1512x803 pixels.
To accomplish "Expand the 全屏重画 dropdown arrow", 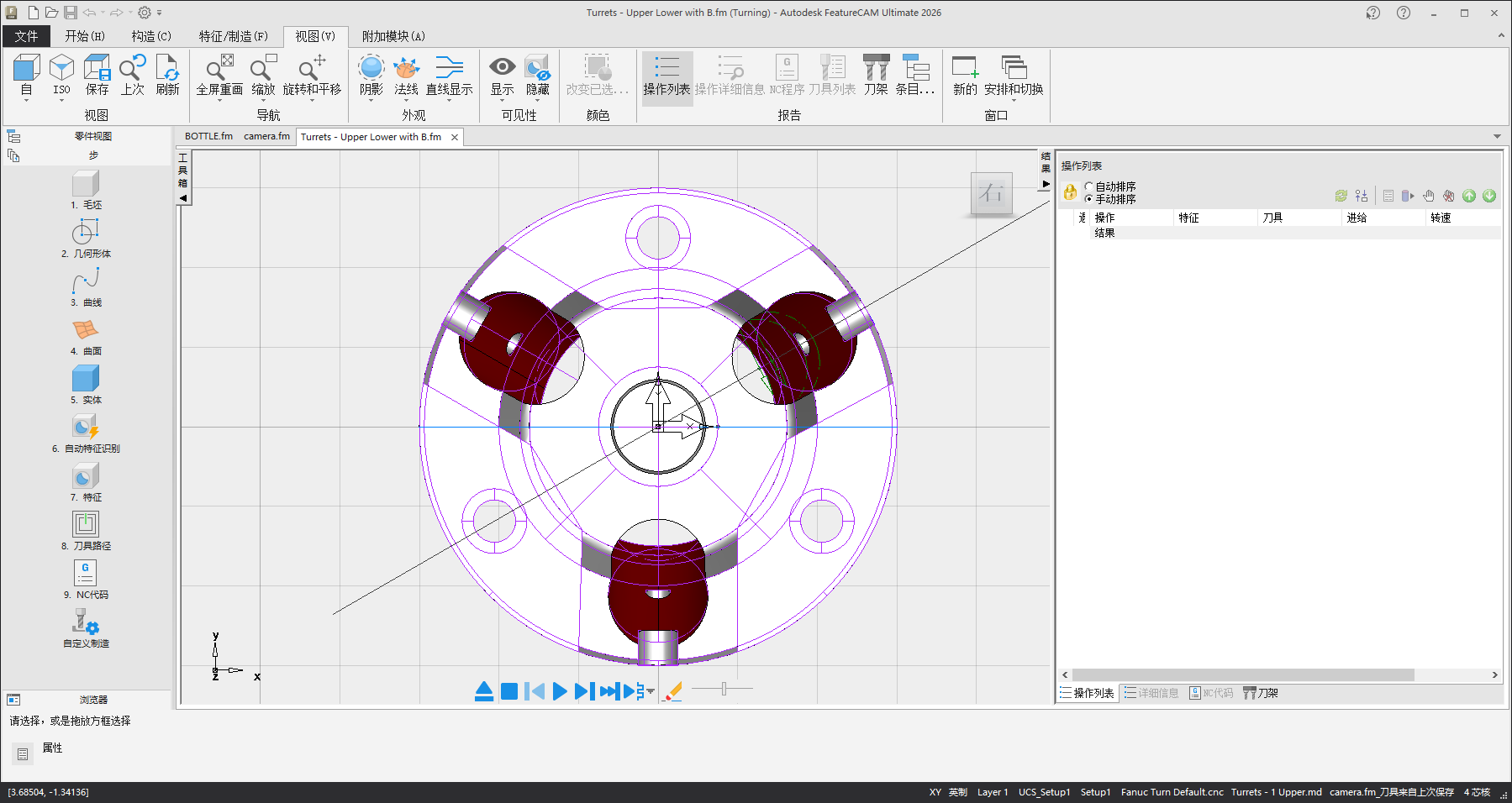I will click(219, 101).
